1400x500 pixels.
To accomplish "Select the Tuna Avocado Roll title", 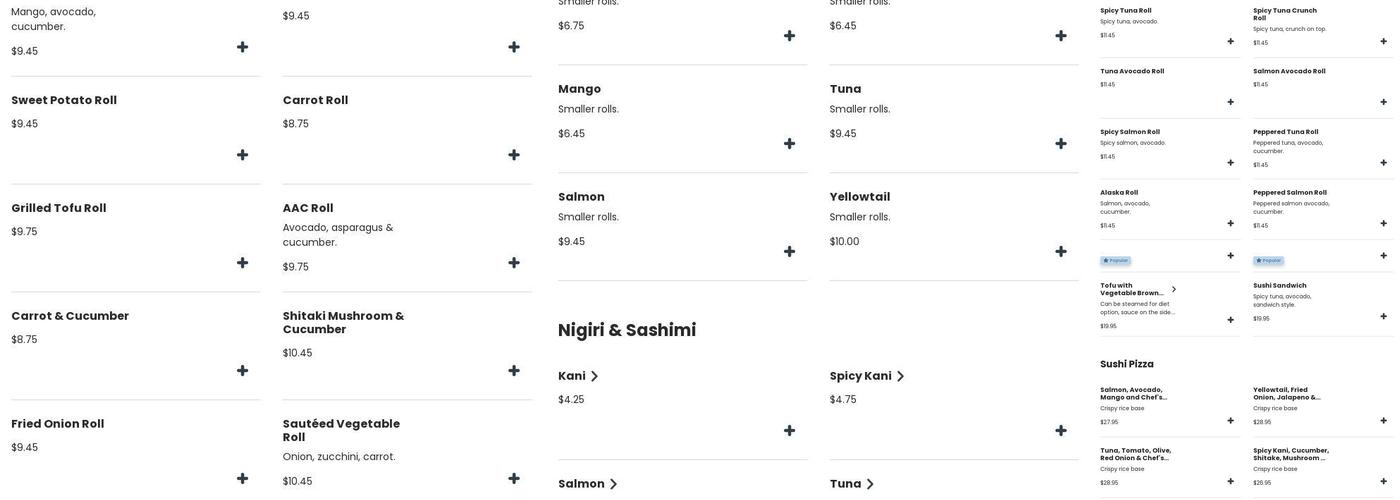I will click(x=1132, y=72).
